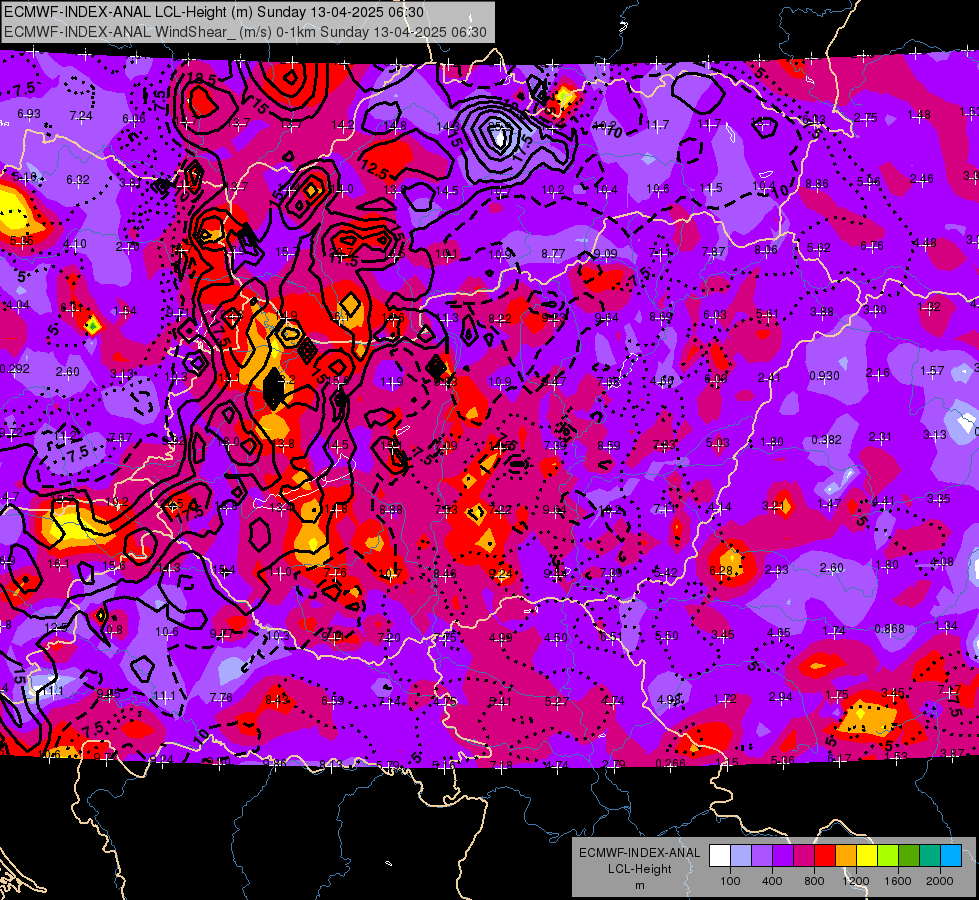Click the 3.30 wind shear value
This screenshot has width=979, height=900.
click(x=875, y=310)
